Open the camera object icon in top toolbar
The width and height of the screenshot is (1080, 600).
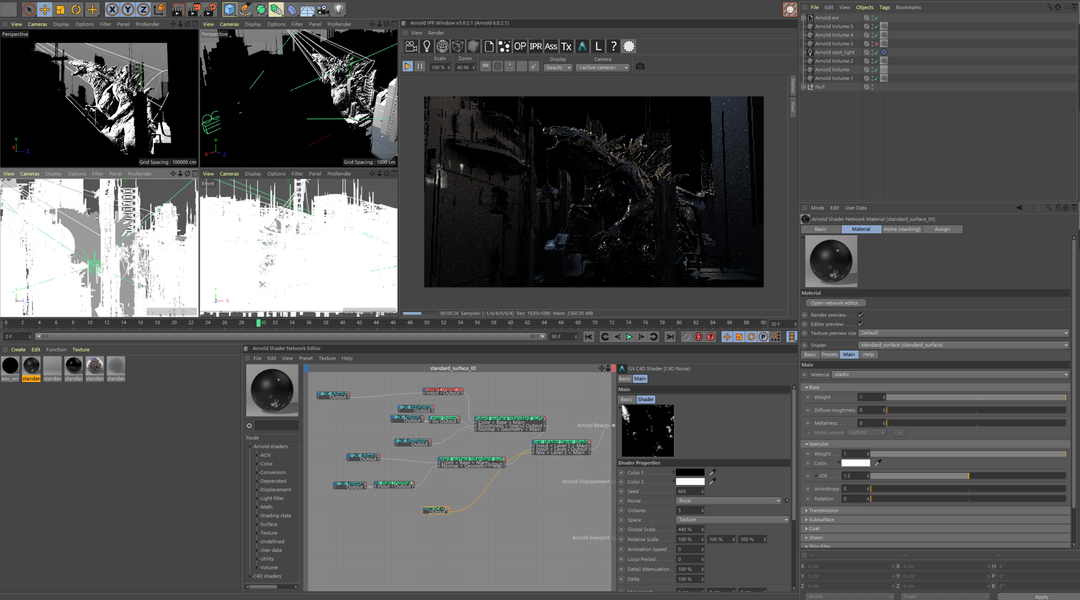[x=323, y=10]
